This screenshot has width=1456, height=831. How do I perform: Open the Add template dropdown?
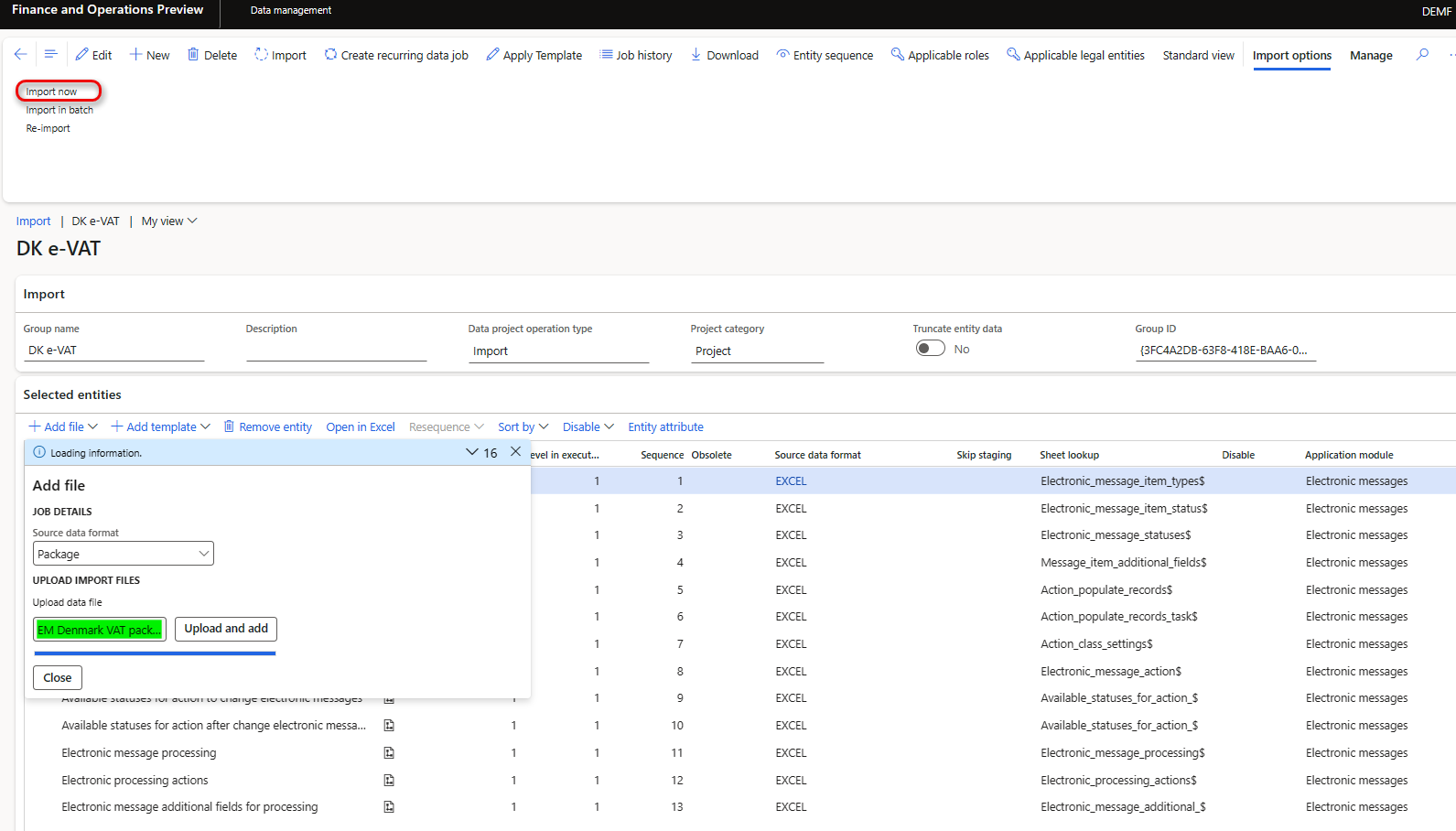click(x=160, y=426)
